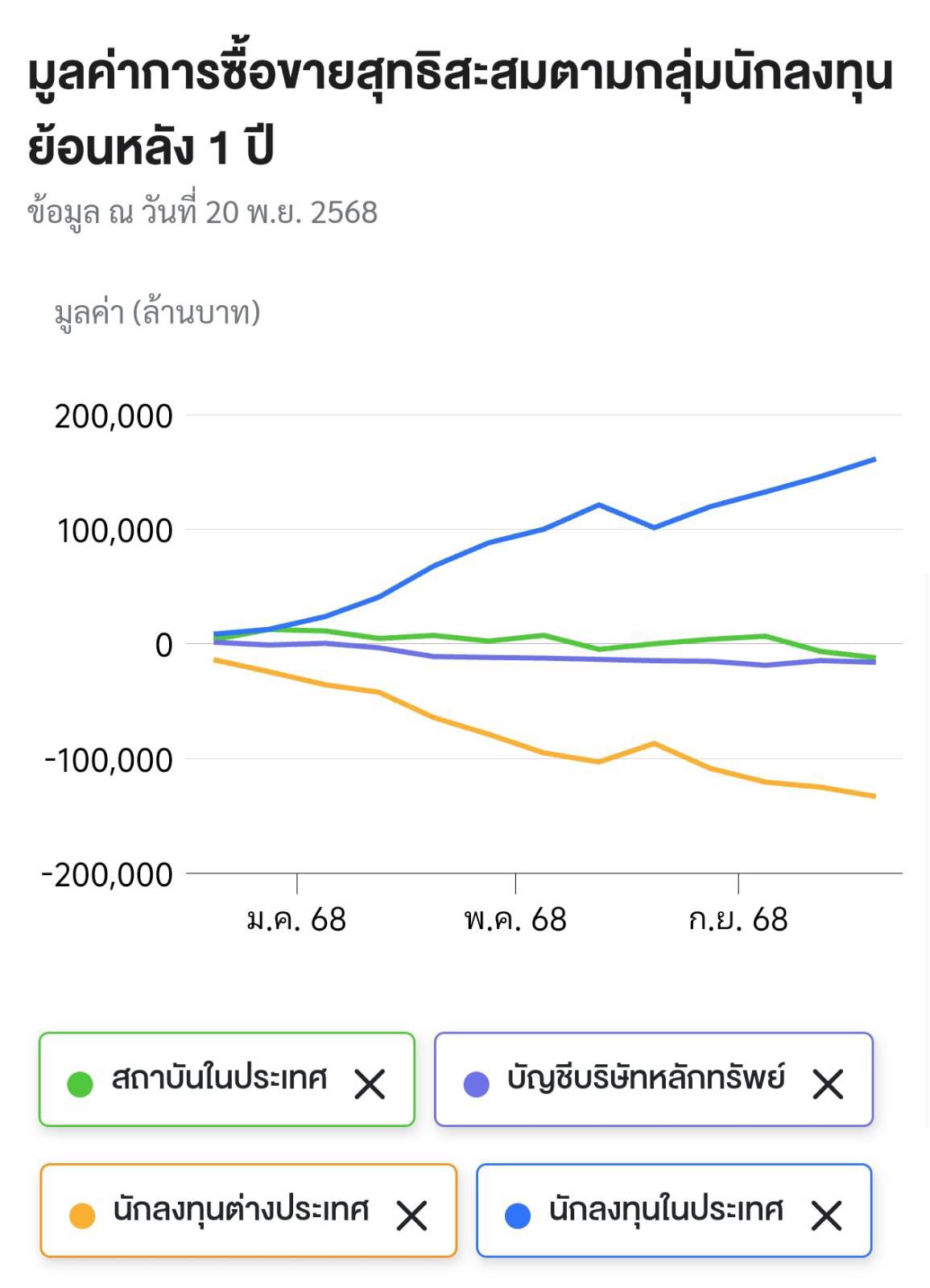Image resolution: width=930 pixels, height=1288 pixels.
Task: Toggle the สถาบันในประเทศ legend chip
Action: click(219, 1079)
